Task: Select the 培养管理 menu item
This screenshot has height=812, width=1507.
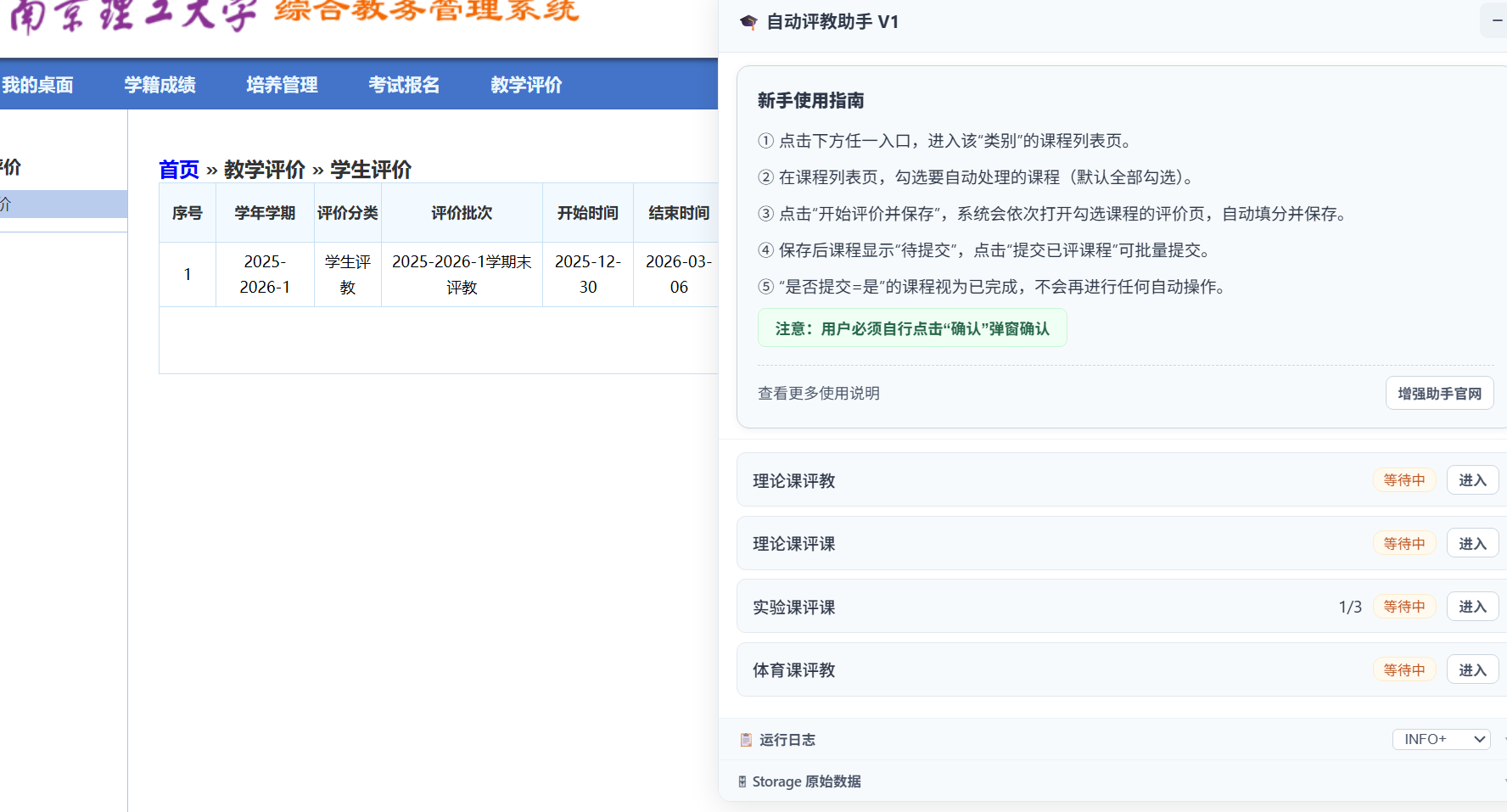Action: (x=282, y=85)
